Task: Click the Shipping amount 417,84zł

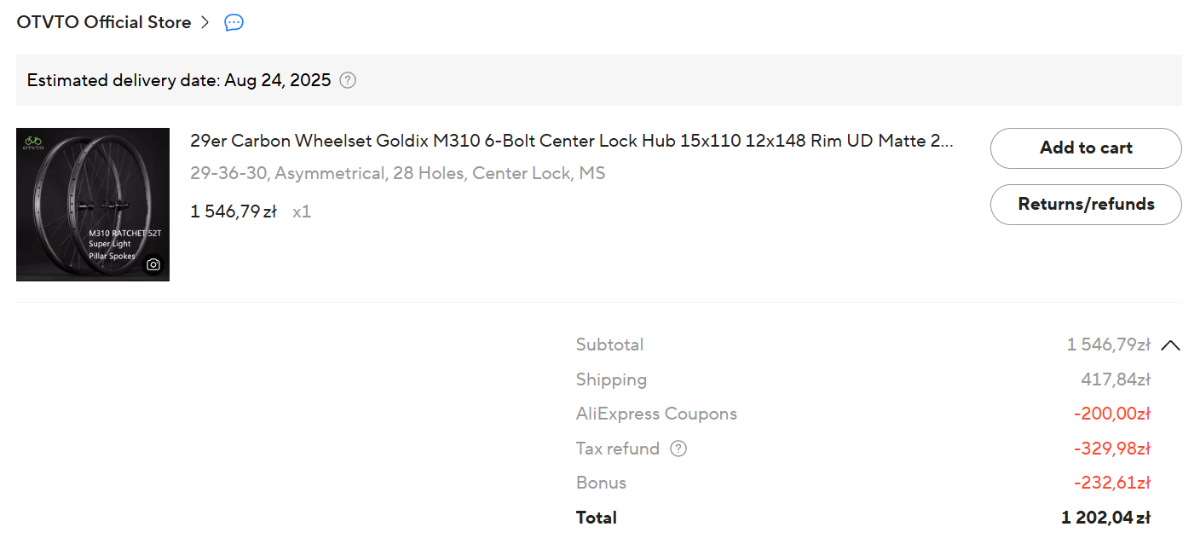Action: (x=1116, y=380)
